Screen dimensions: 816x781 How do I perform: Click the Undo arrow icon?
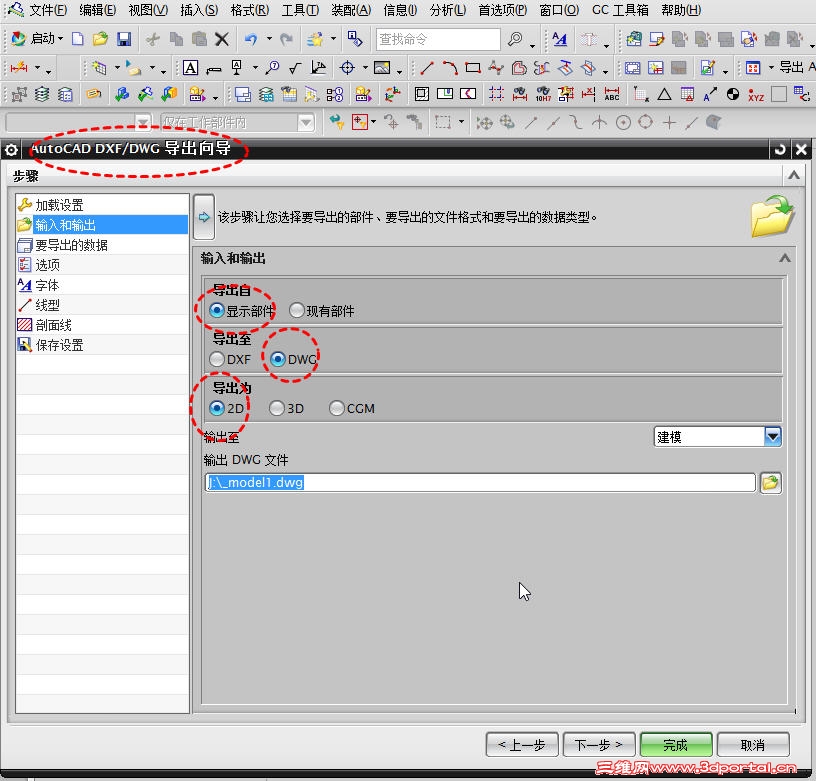coord(251,39)
